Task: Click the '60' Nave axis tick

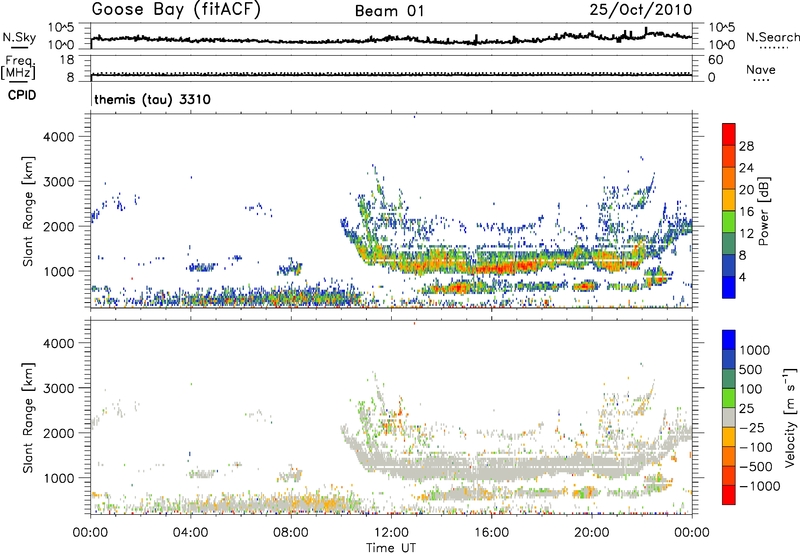Action: [x=715, y=60]
